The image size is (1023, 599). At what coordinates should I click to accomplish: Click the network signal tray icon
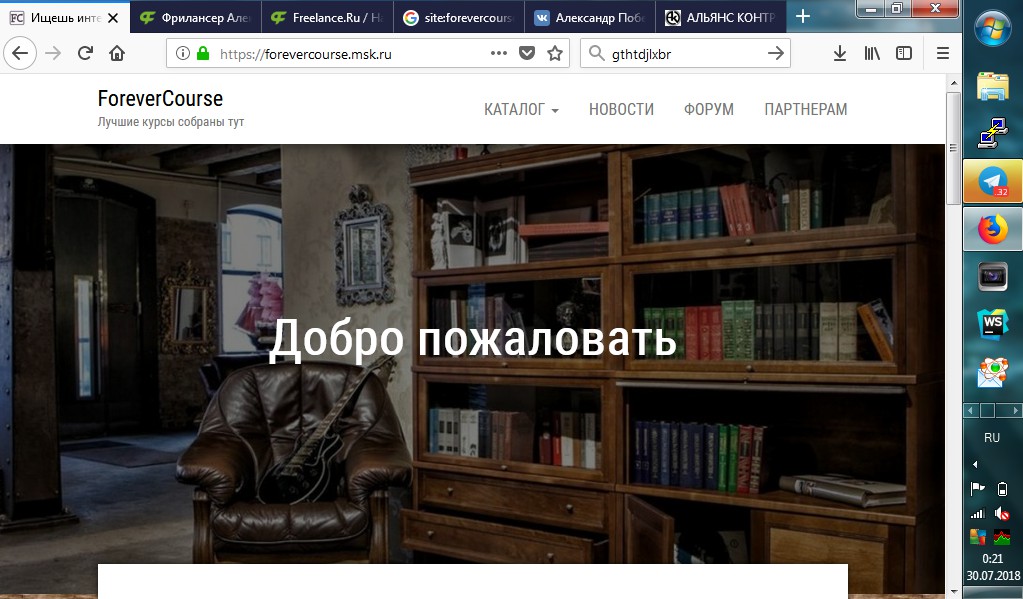(977, 514)
